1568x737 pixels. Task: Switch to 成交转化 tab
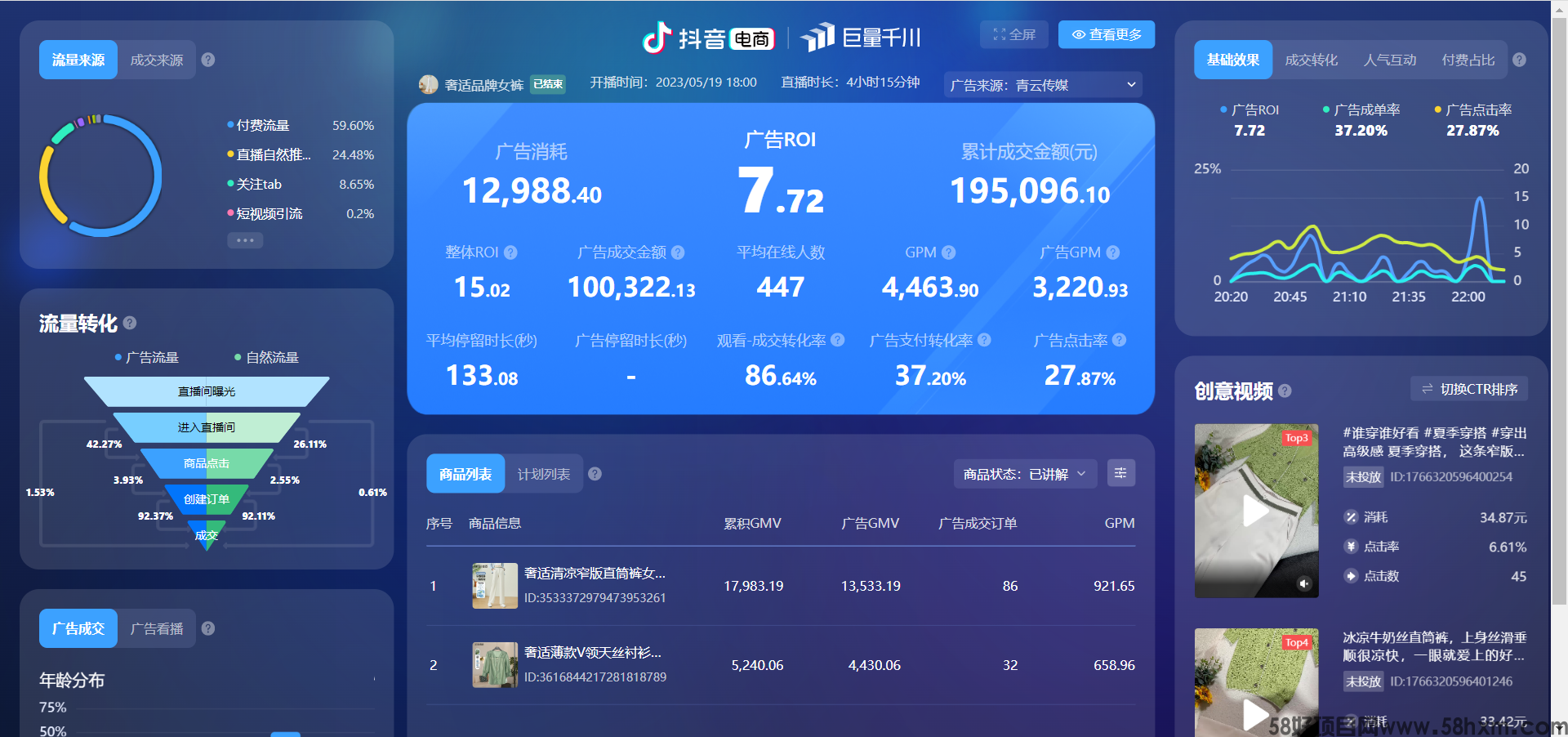1312,60
